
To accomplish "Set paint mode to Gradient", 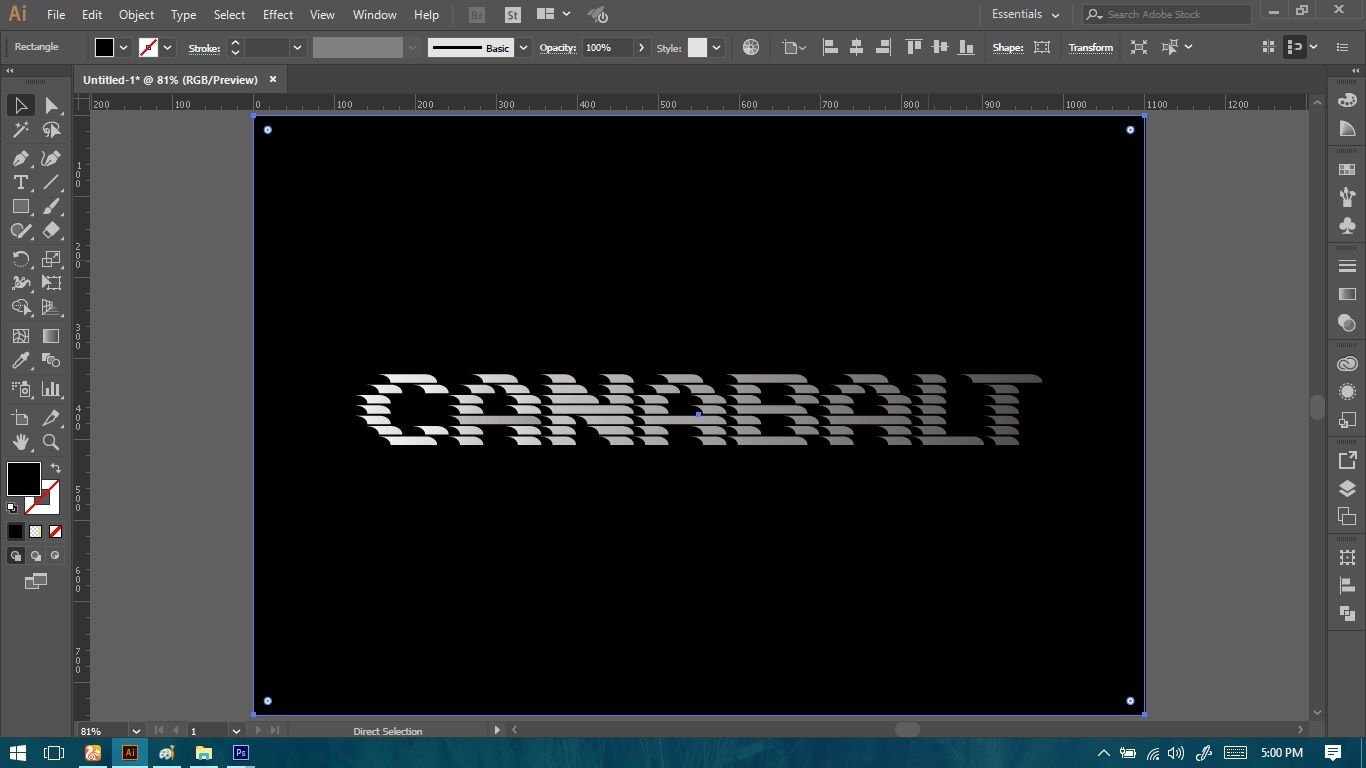I will pos(36,532).
